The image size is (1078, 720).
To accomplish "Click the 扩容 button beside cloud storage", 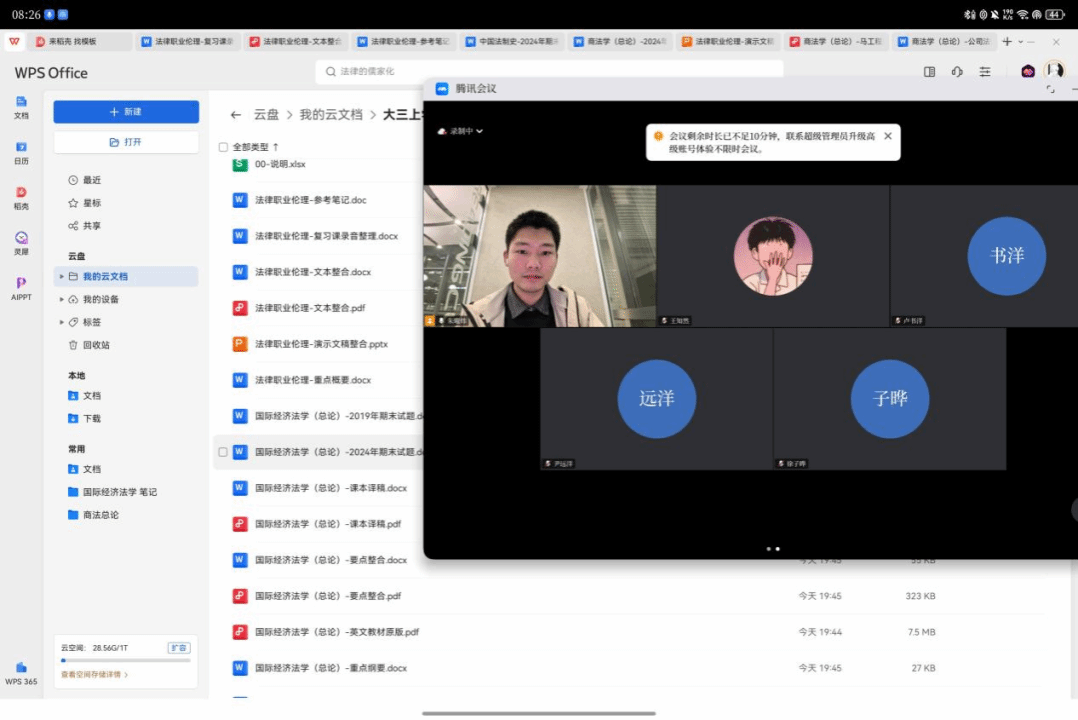I will coord(179,648).
